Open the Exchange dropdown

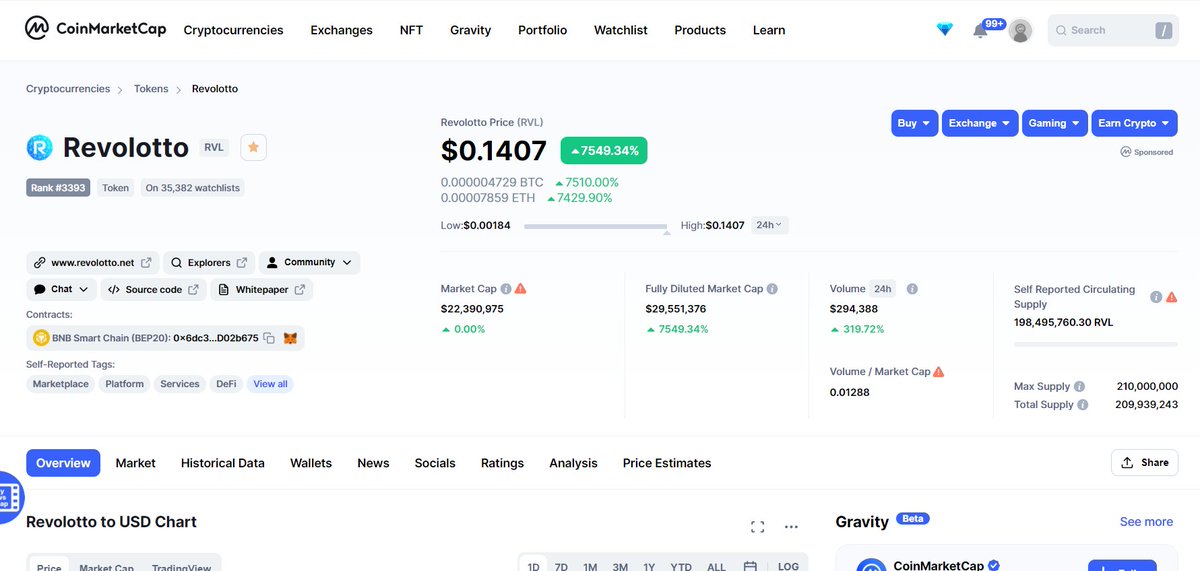(x=980, y=123)
